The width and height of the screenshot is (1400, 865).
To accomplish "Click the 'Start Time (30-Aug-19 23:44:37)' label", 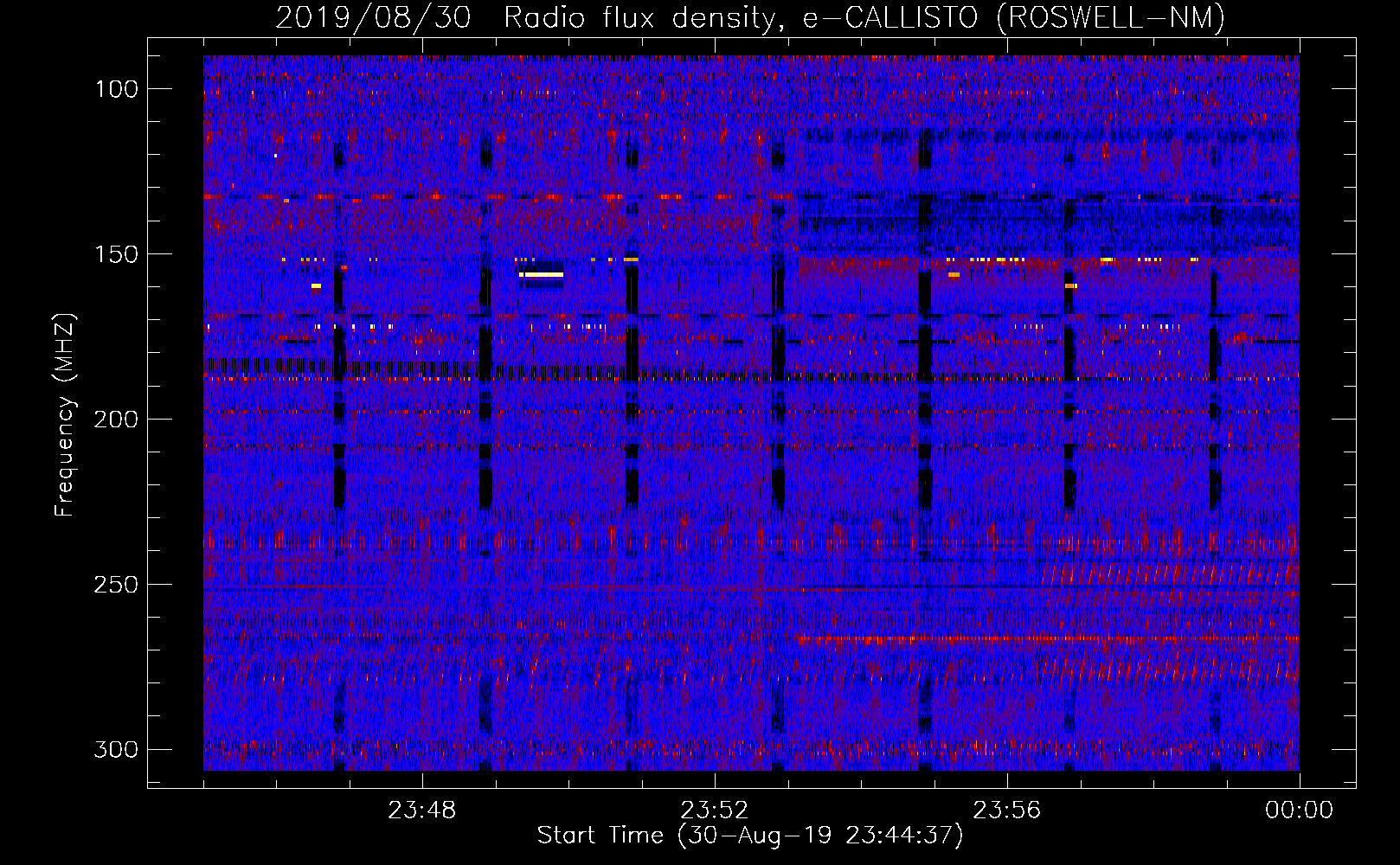I will point(750,836).
